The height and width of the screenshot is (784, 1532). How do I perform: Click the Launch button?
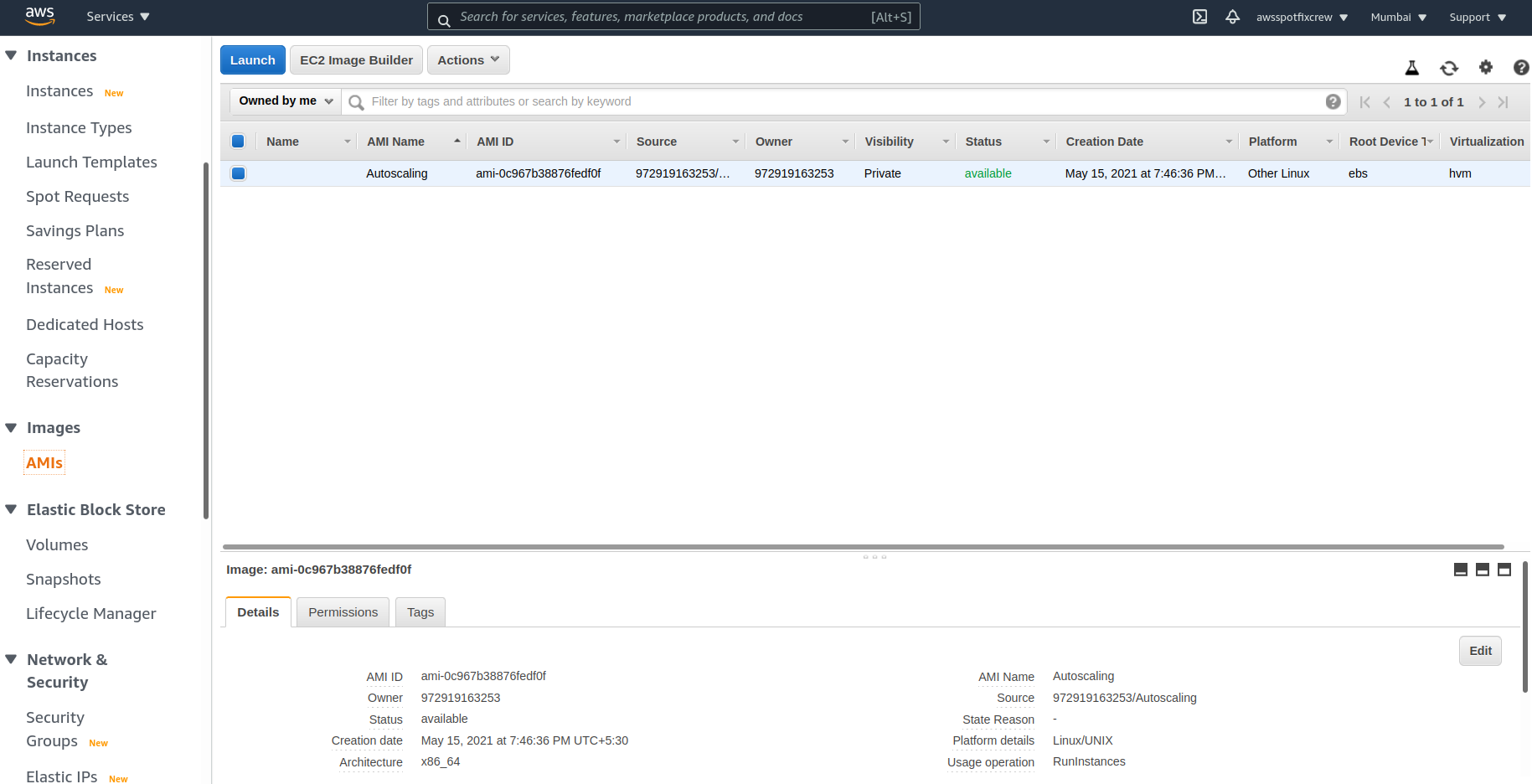point(252,60)
